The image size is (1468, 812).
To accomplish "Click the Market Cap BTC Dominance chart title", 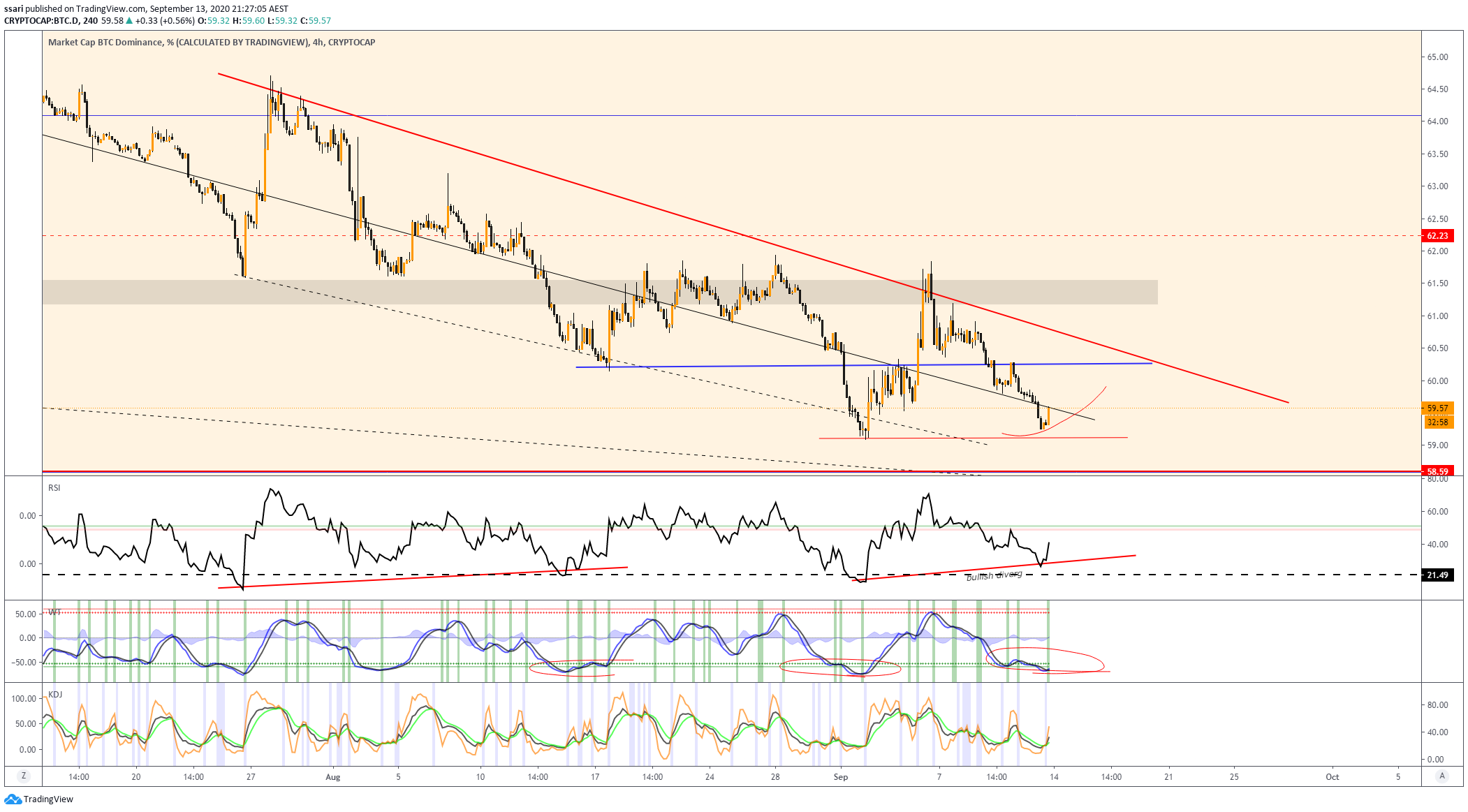I will (212, 42).
